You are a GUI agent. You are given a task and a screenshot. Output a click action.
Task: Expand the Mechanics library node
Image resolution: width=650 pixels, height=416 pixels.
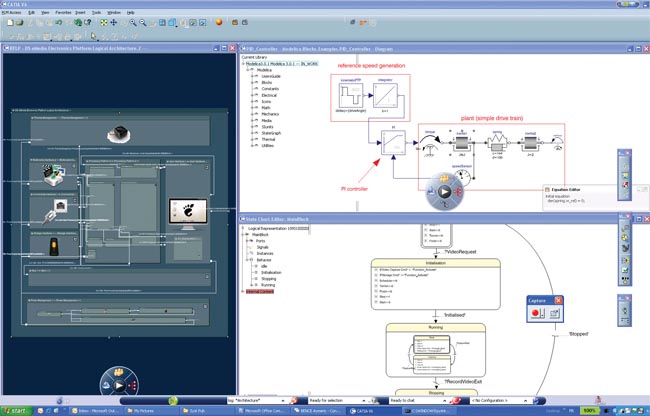(x=252, y=114)
